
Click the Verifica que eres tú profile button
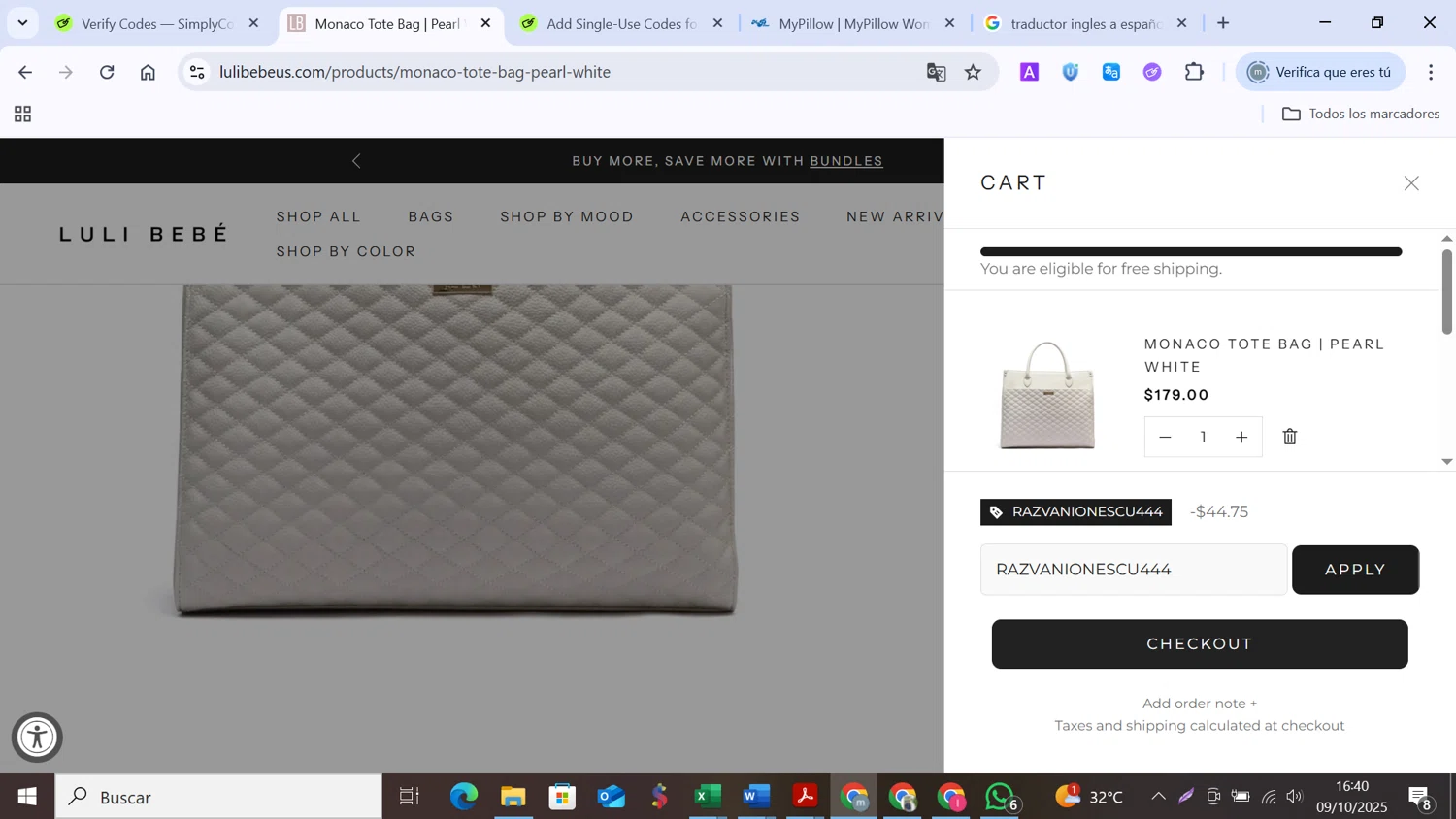(1320, 72)
